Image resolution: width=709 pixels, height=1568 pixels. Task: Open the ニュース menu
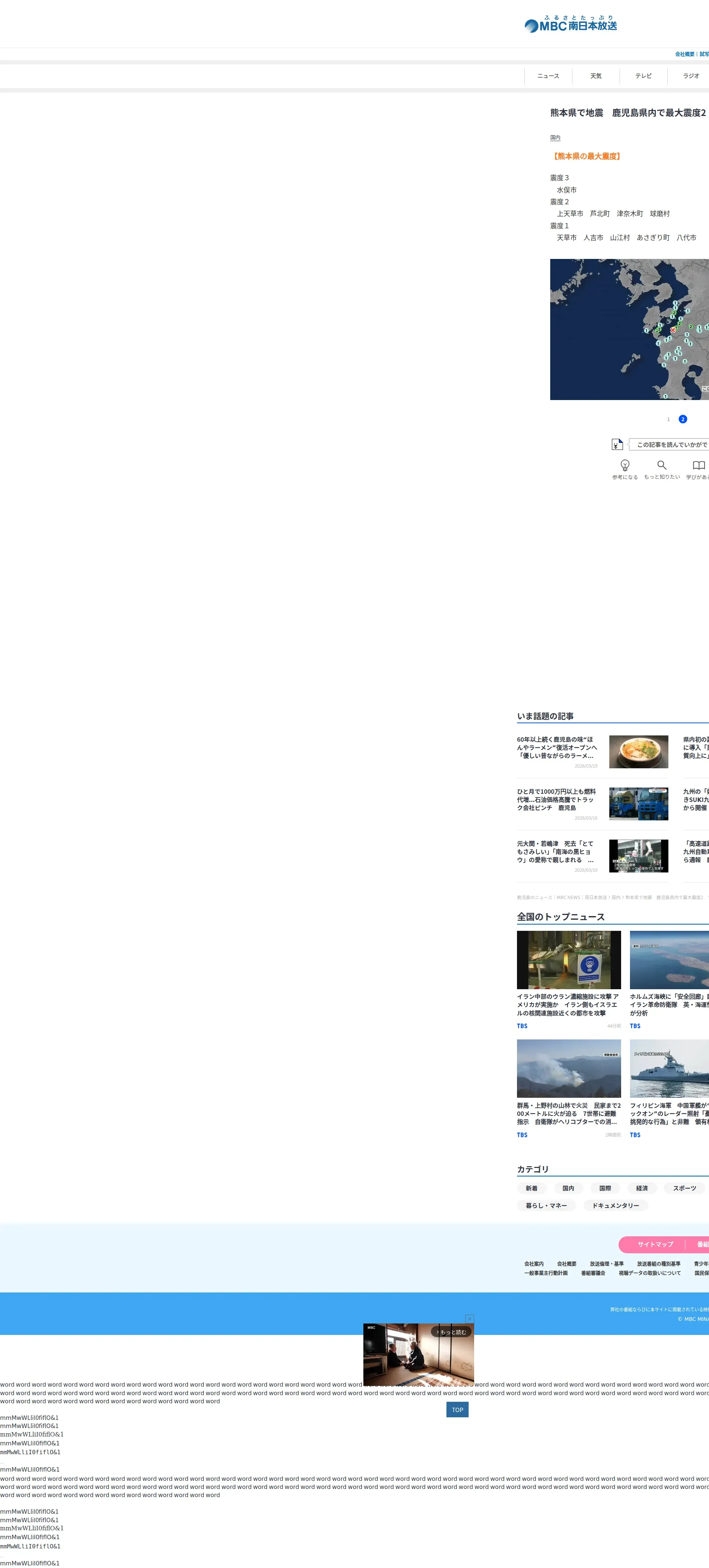(x=548, y=76)
